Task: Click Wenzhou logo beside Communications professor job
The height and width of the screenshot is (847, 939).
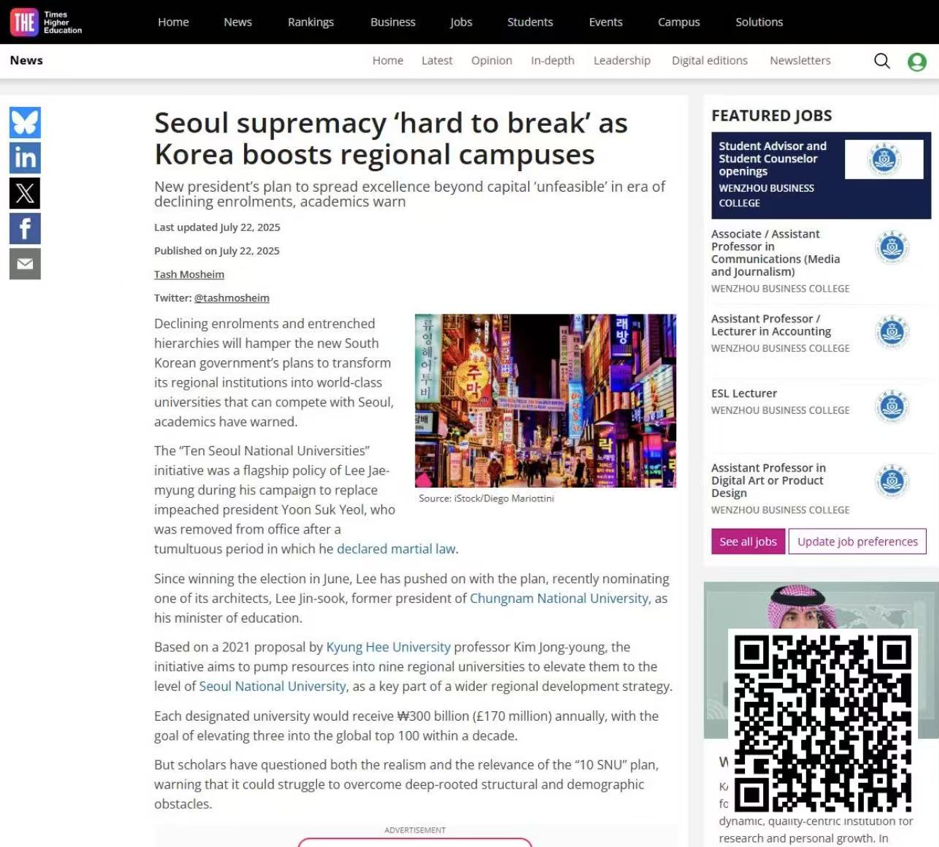Action: (892, 247)
